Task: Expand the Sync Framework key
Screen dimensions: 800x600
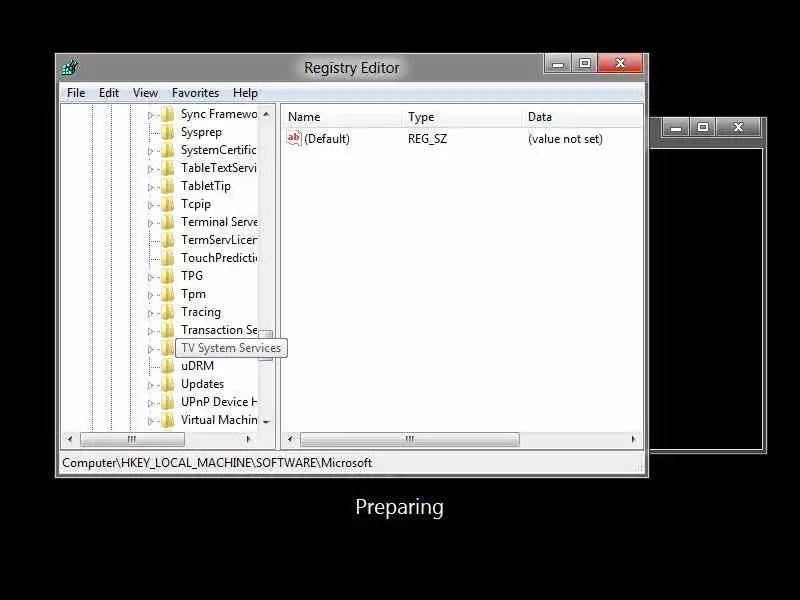Action: (150, 115)
